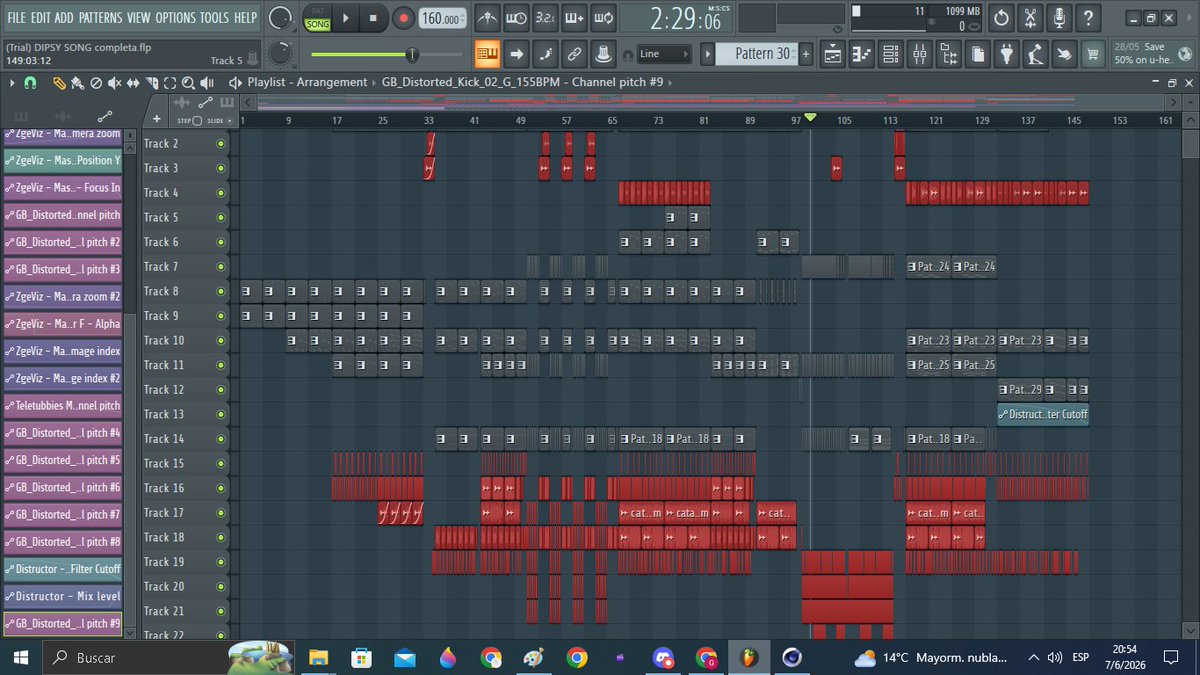1200x675 pixels.
Task: Expand the Playlist arrangement speaker menu
Action: pos(235,82)
